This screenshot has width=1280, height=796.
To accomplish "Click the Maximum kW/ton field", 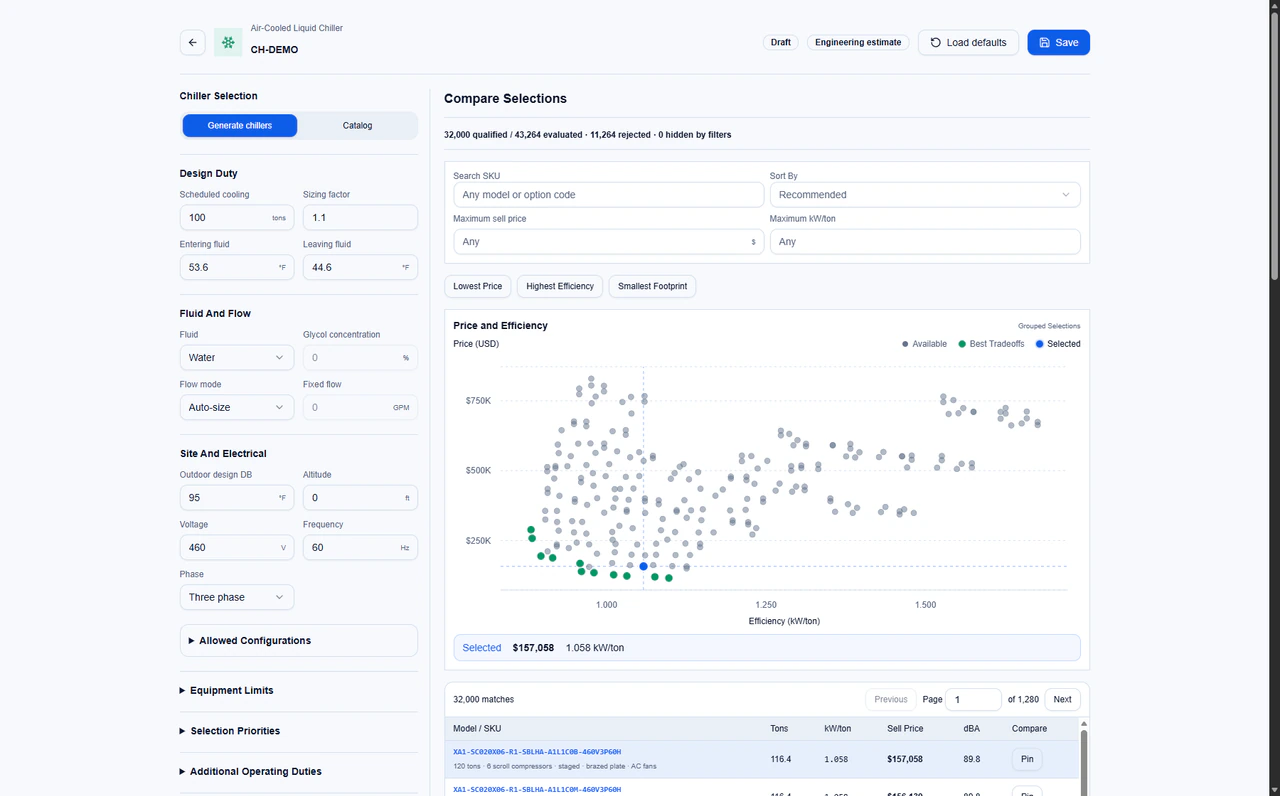I will coord(925,242).
